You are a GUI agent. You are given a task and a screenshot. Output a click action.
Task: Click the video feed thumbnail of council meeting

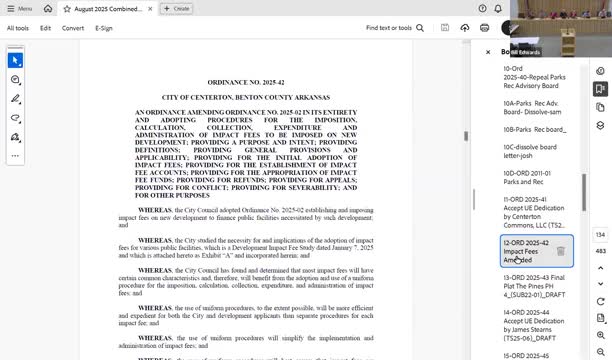[x=560, y=29]
